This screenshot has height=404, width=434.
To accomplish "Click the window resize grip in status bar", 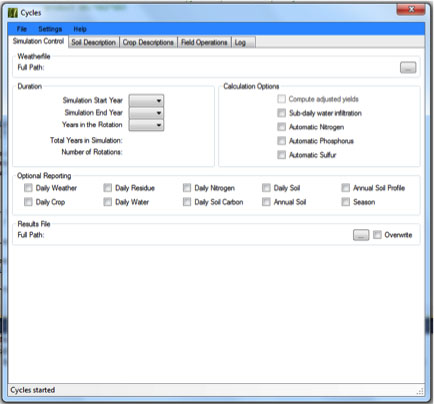I will click(x=420, y=391).
